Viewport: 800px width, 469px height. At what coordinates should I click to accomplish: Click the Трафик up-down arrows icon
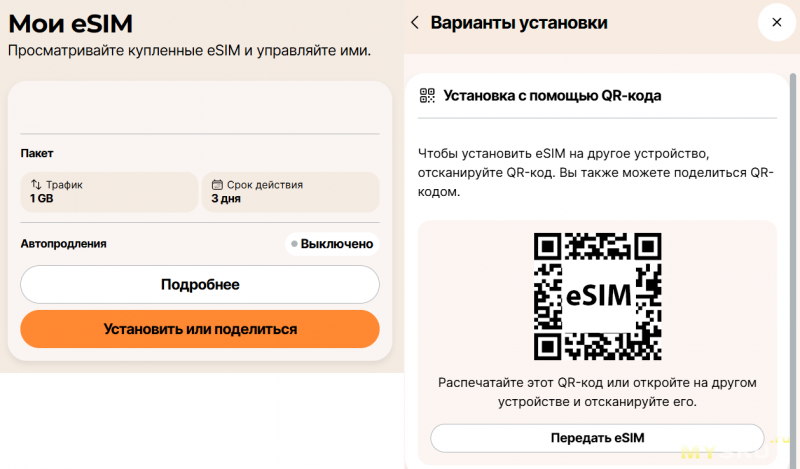click(x=36, y=185)
